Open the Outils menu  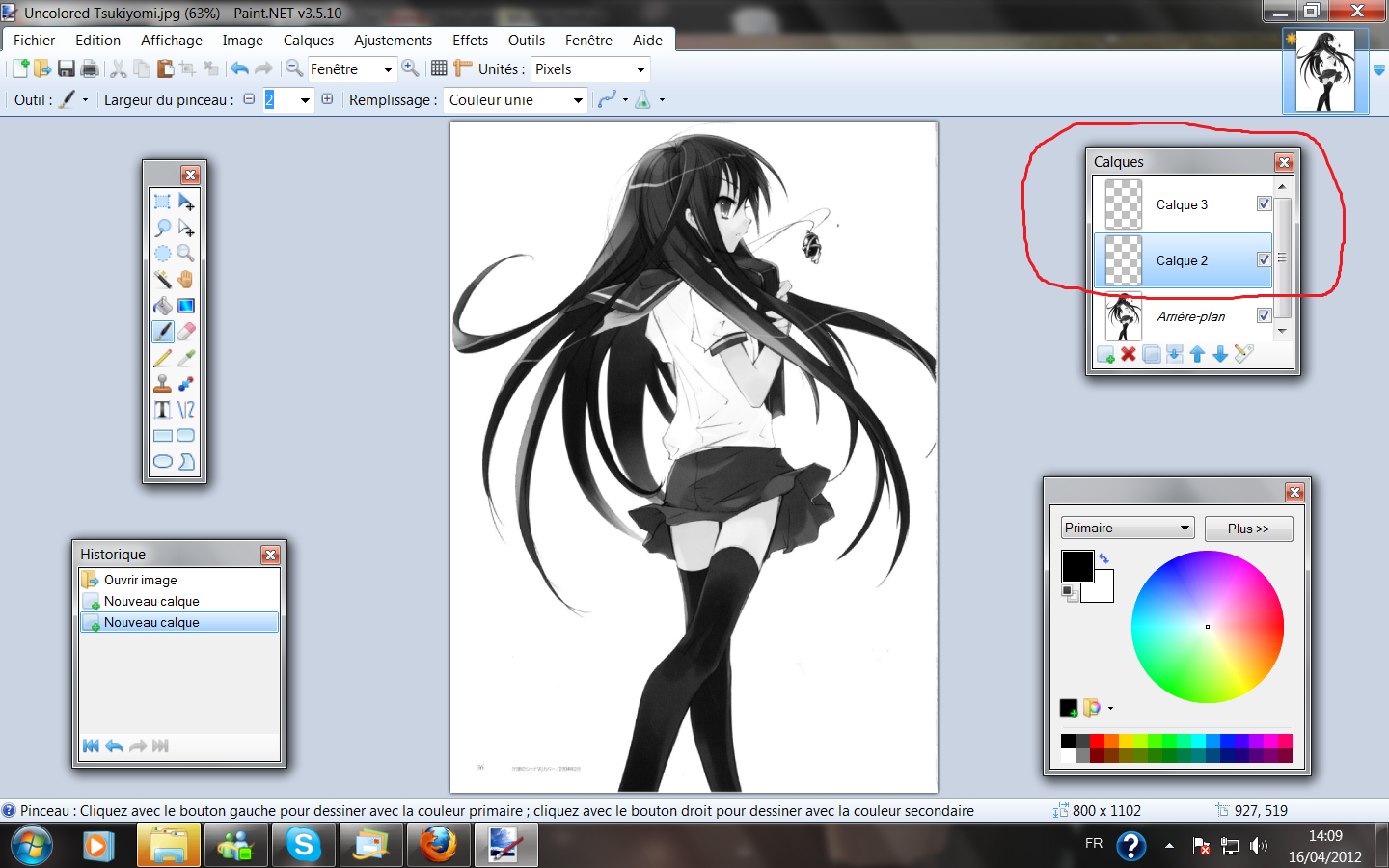526,40
